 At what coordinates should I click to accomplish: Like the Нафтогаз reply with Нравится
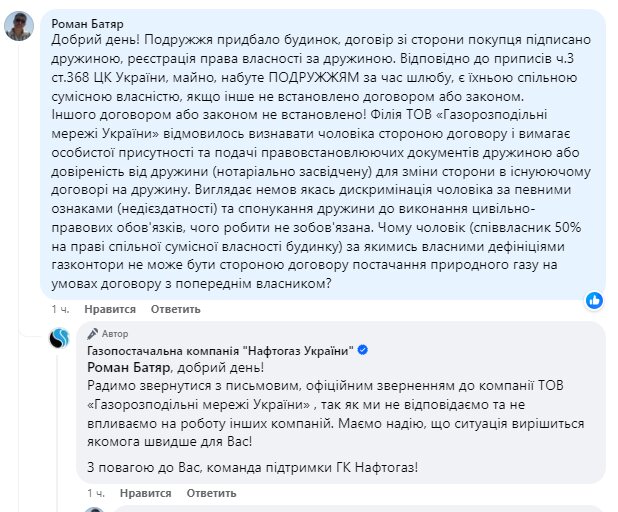[x=145, y=493]
